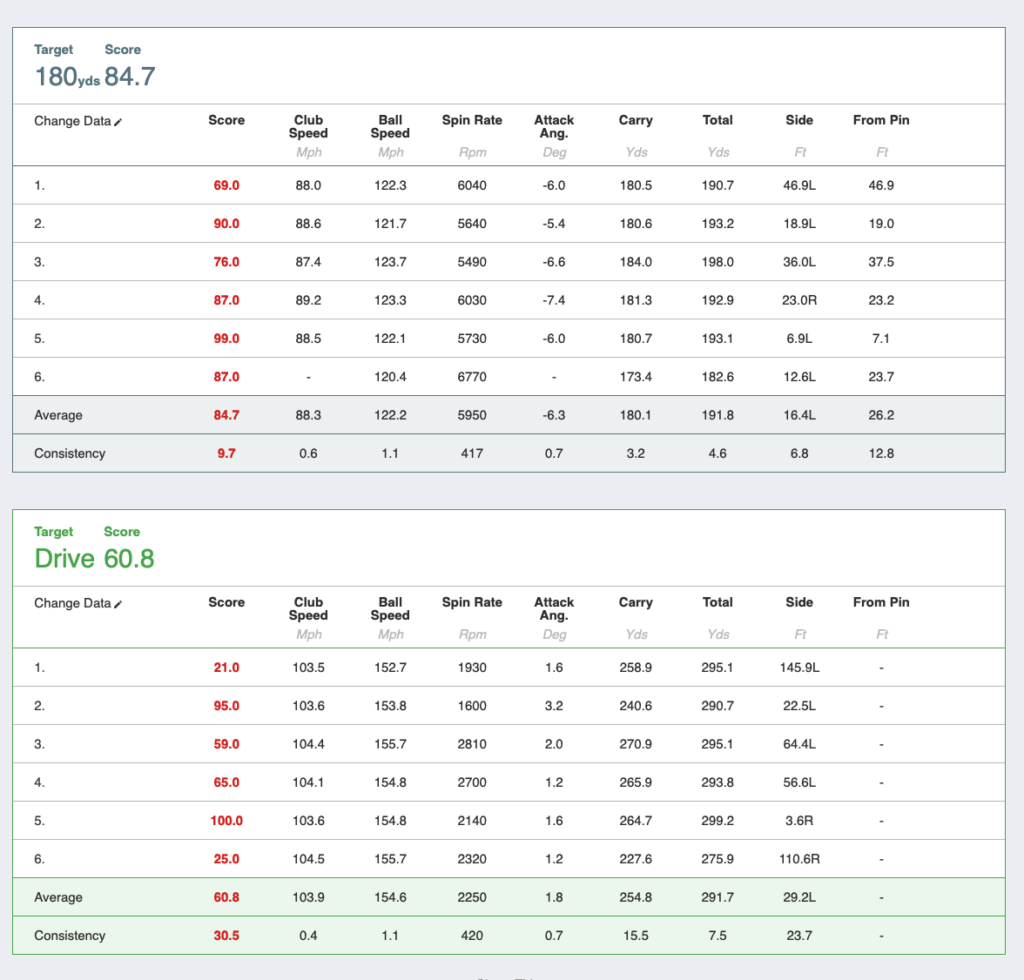The width and height of the screenshot is (1024, 980).
Task: Select the drive shot scoring 21.0
Action: [x=226, y=668]
